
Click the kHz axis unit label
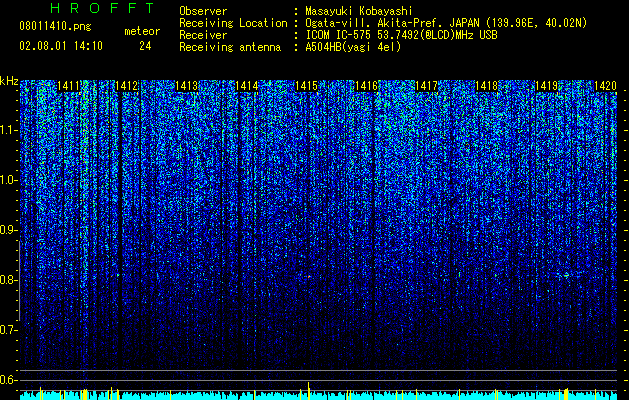click(x=9, y=81)
